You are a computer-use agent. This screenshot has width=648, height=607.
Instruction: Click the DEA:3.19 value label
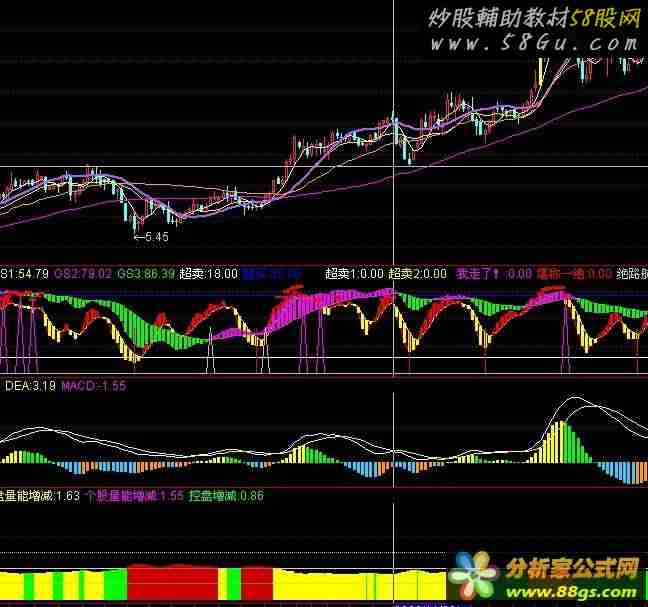pos(30,386)
